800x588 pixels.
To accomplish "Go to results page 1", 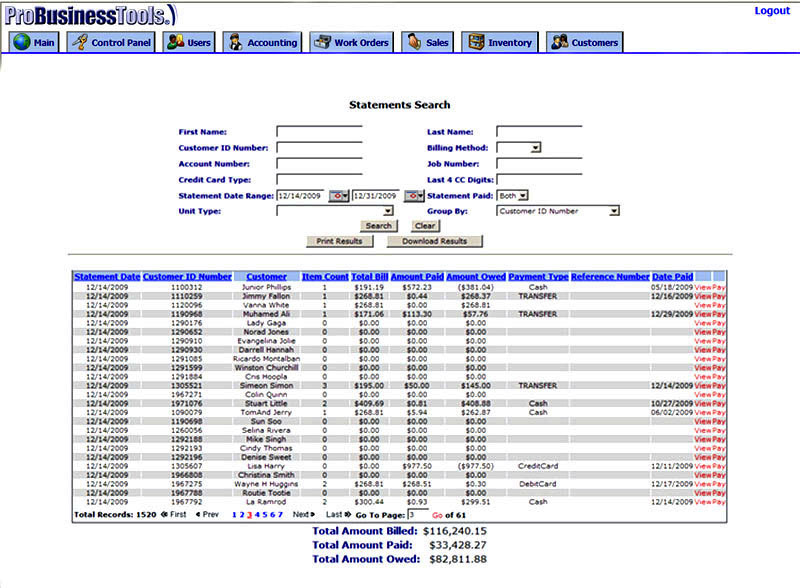I will point(234,514).
